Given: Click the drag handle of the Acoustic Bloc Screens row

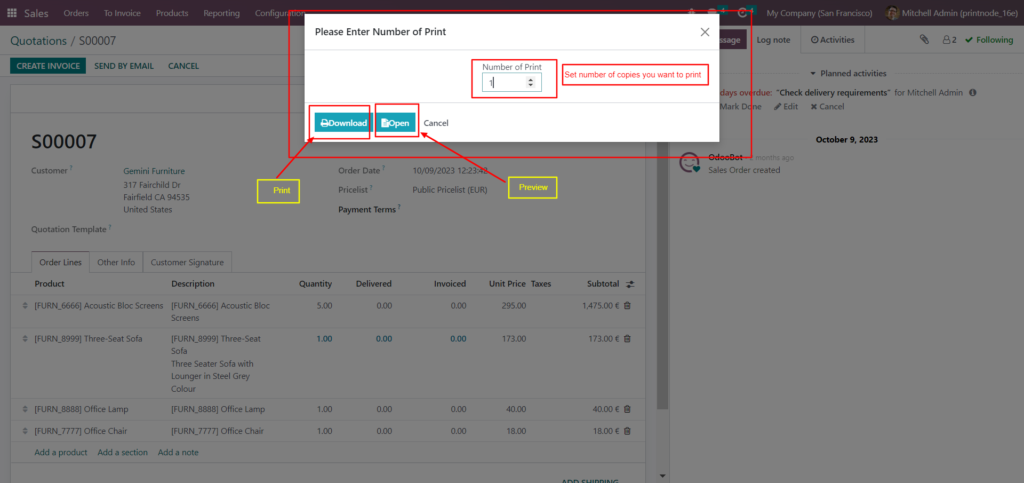Looking at the screenshot, I should [25, 305].
